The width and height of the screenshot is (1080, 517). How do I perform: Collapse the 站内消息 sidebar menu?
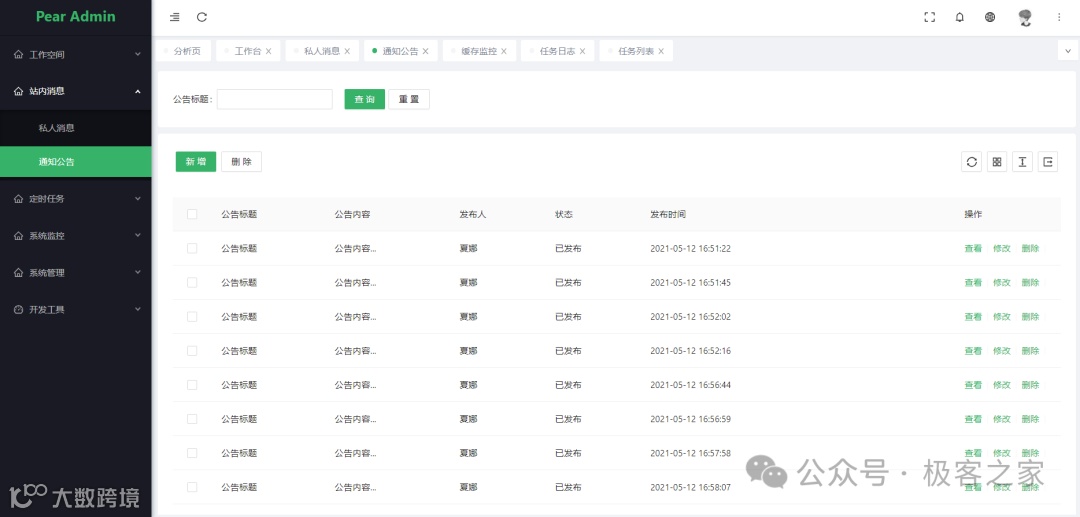point(76,91)
